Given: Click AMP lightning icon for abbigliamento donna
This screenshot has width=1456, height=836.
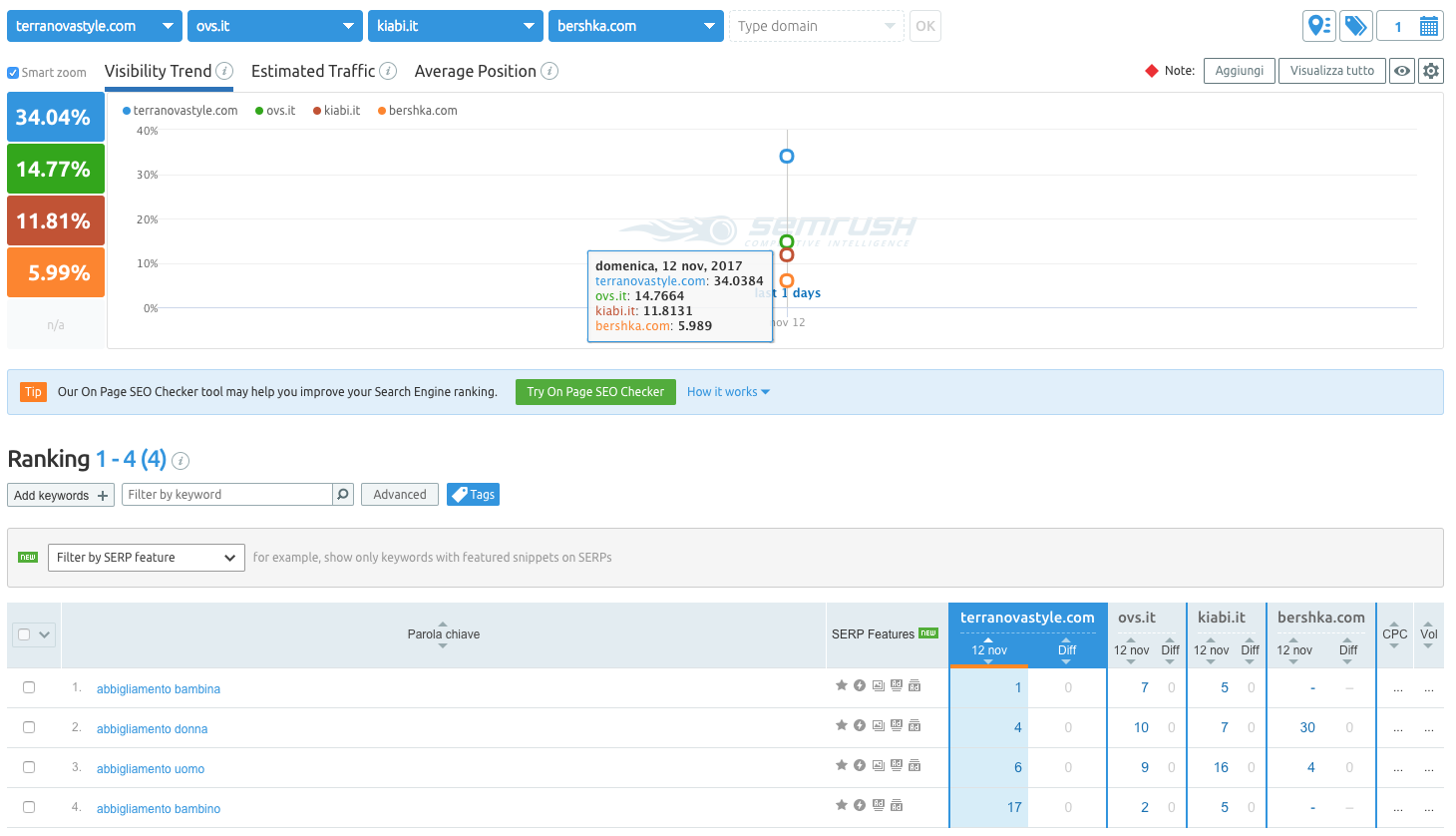Looking at the screenshot, I should tap(860, 725).
